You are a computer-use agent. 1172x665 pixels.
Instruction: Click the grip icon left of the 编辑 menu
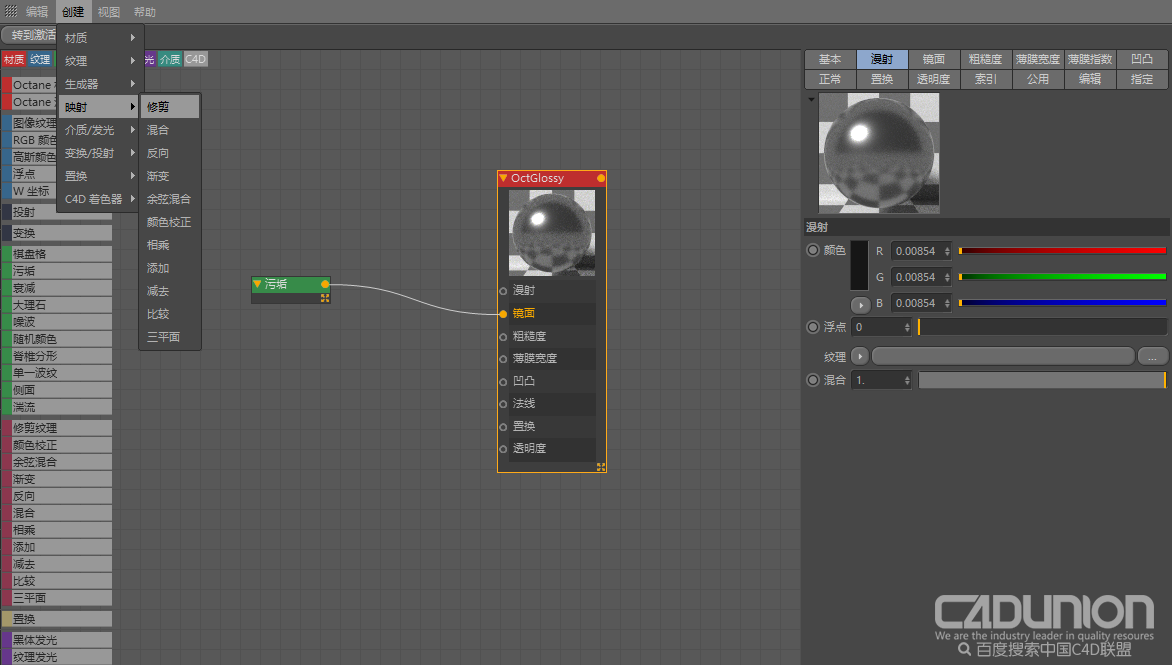(x=11, y=12)
